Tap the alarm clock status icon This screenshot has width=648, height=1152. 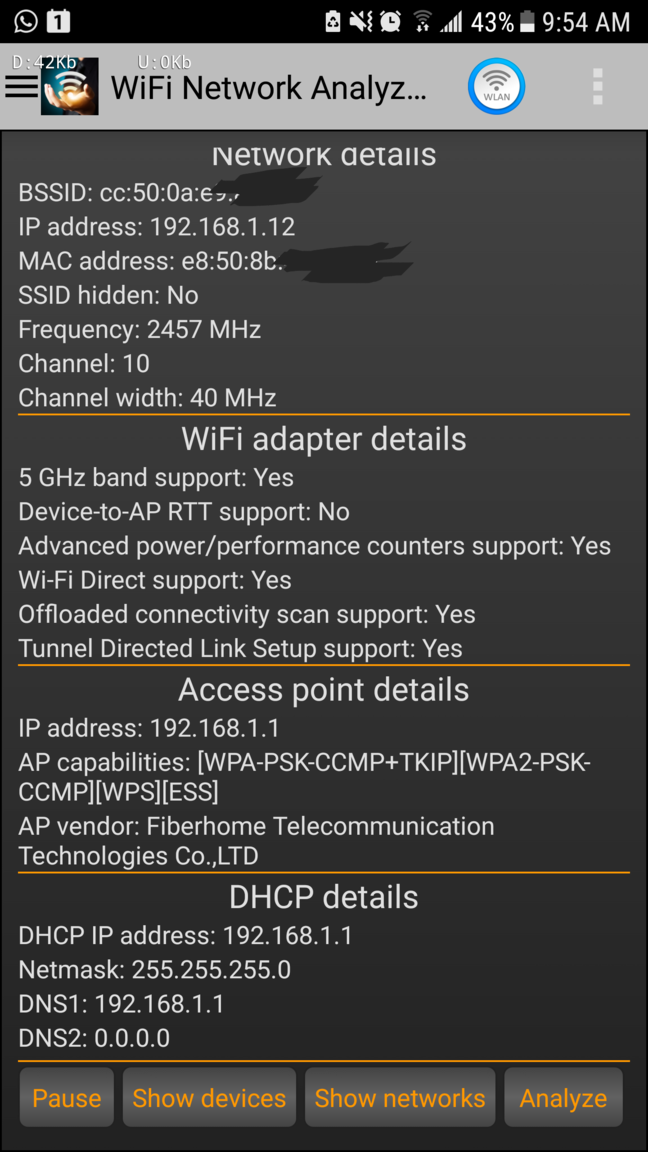tap(391, 21)
